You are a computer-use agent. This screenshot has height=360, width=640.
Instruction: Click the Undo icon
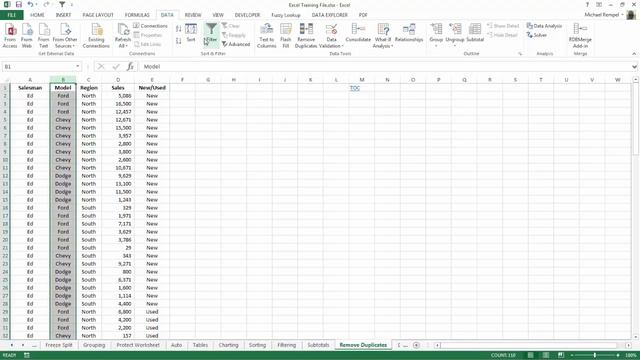click(x=31, y=4)
